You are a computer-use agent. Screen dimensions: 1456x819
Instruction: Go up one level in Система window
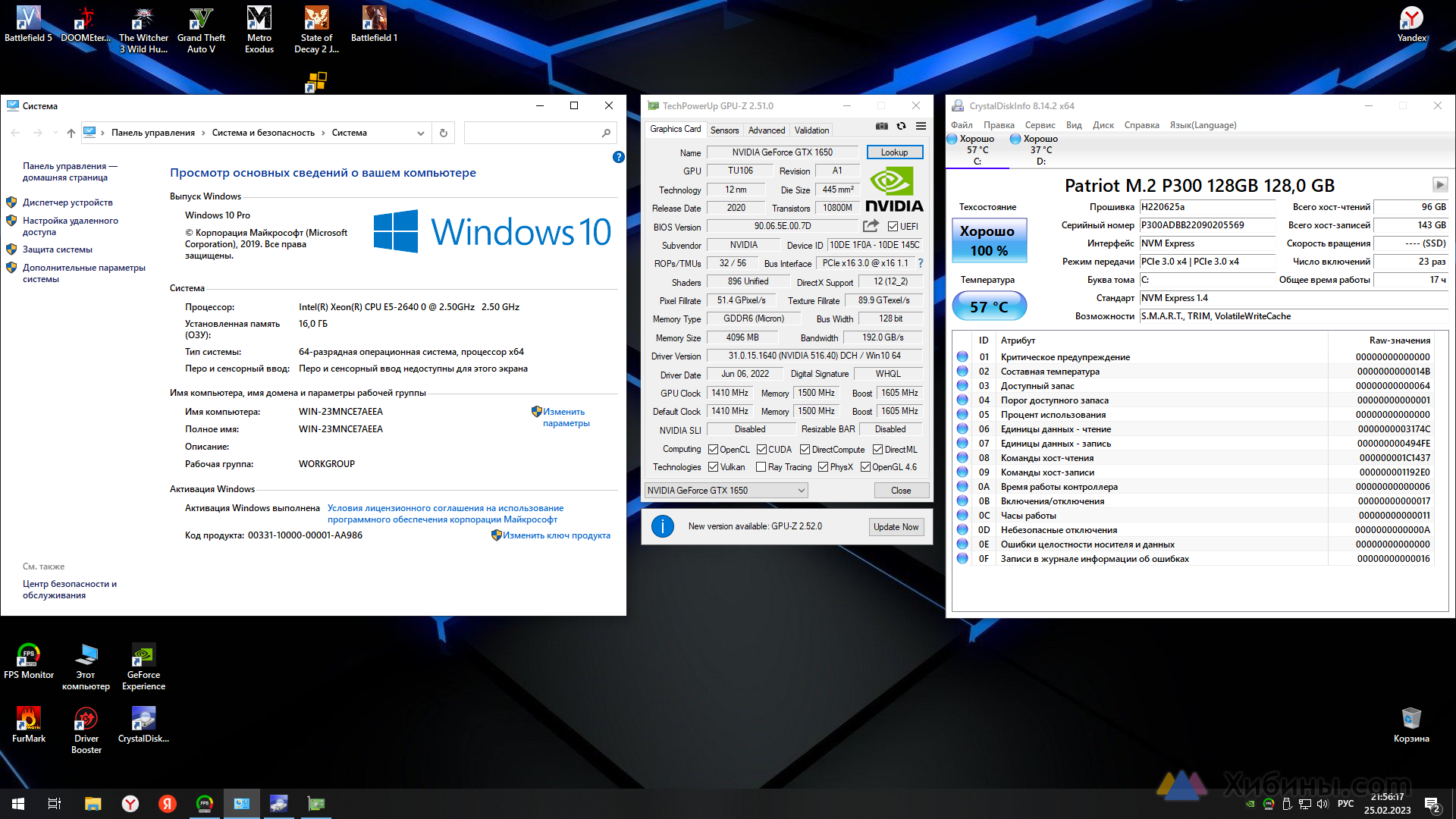[x=71, y=133]
